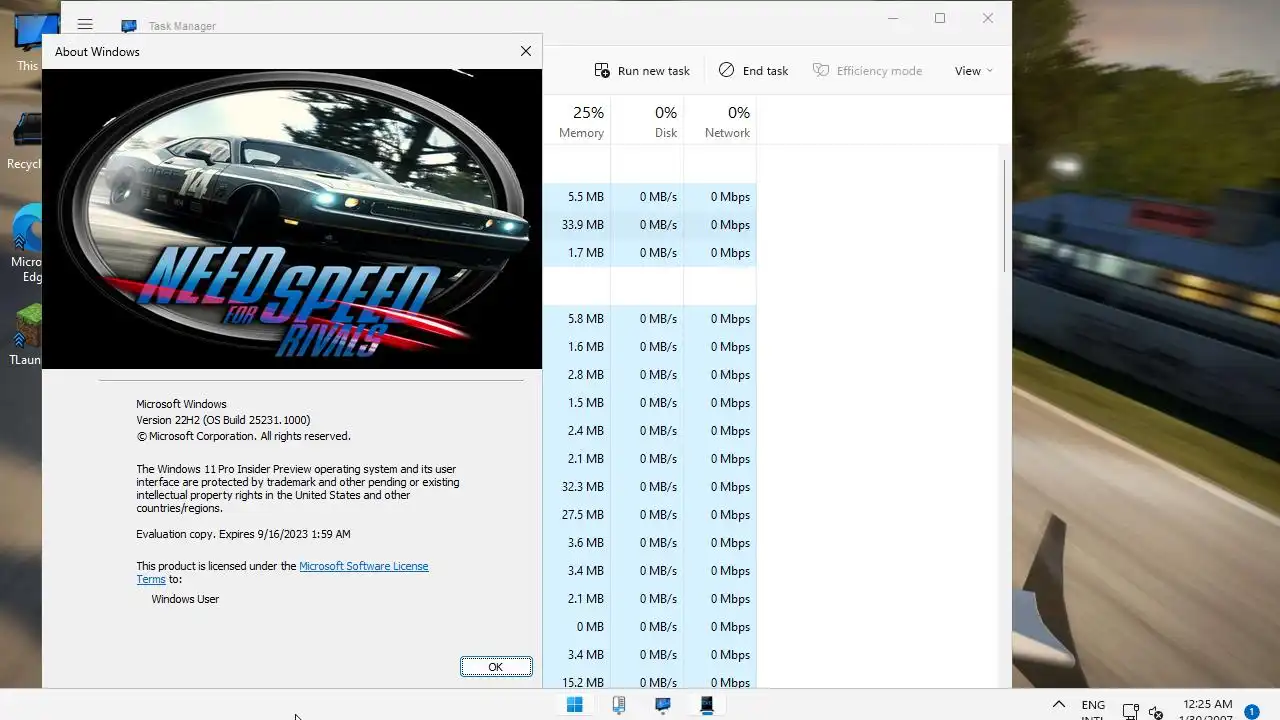Click disk value in 5.8 MB row
The height and width of the screenshot is (720, 1280).
[x=648, y=319]
